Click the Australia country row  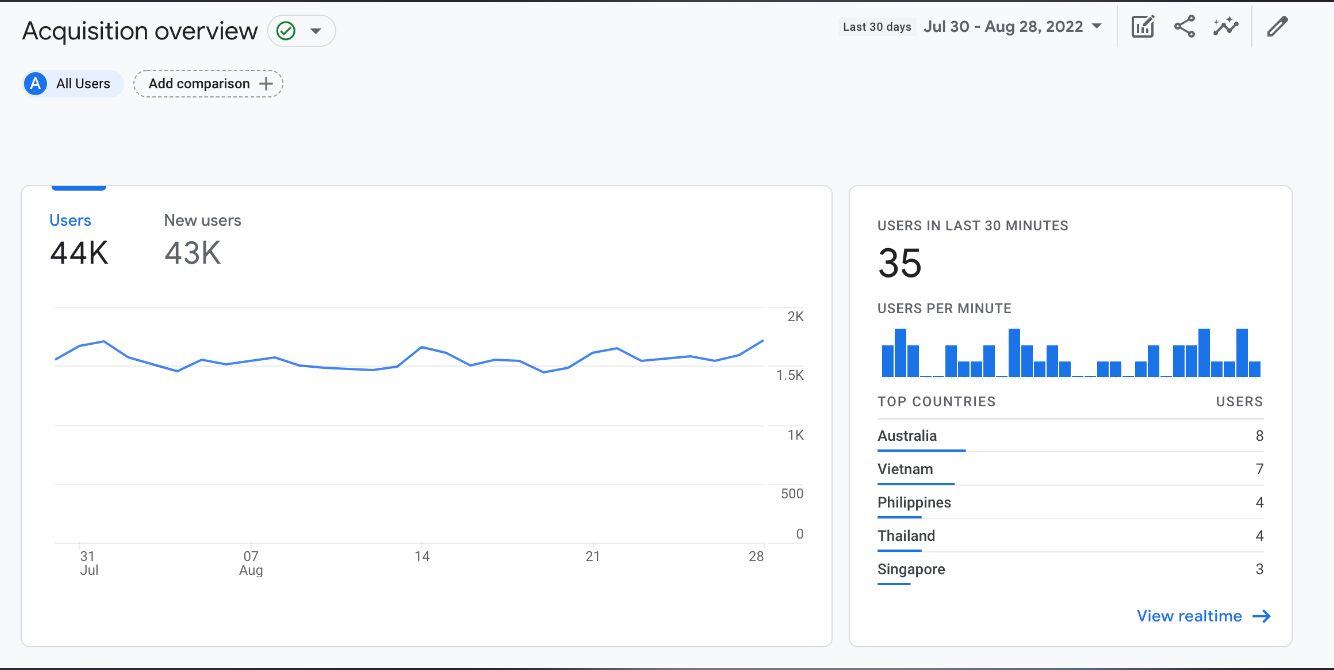[1069, 436]
